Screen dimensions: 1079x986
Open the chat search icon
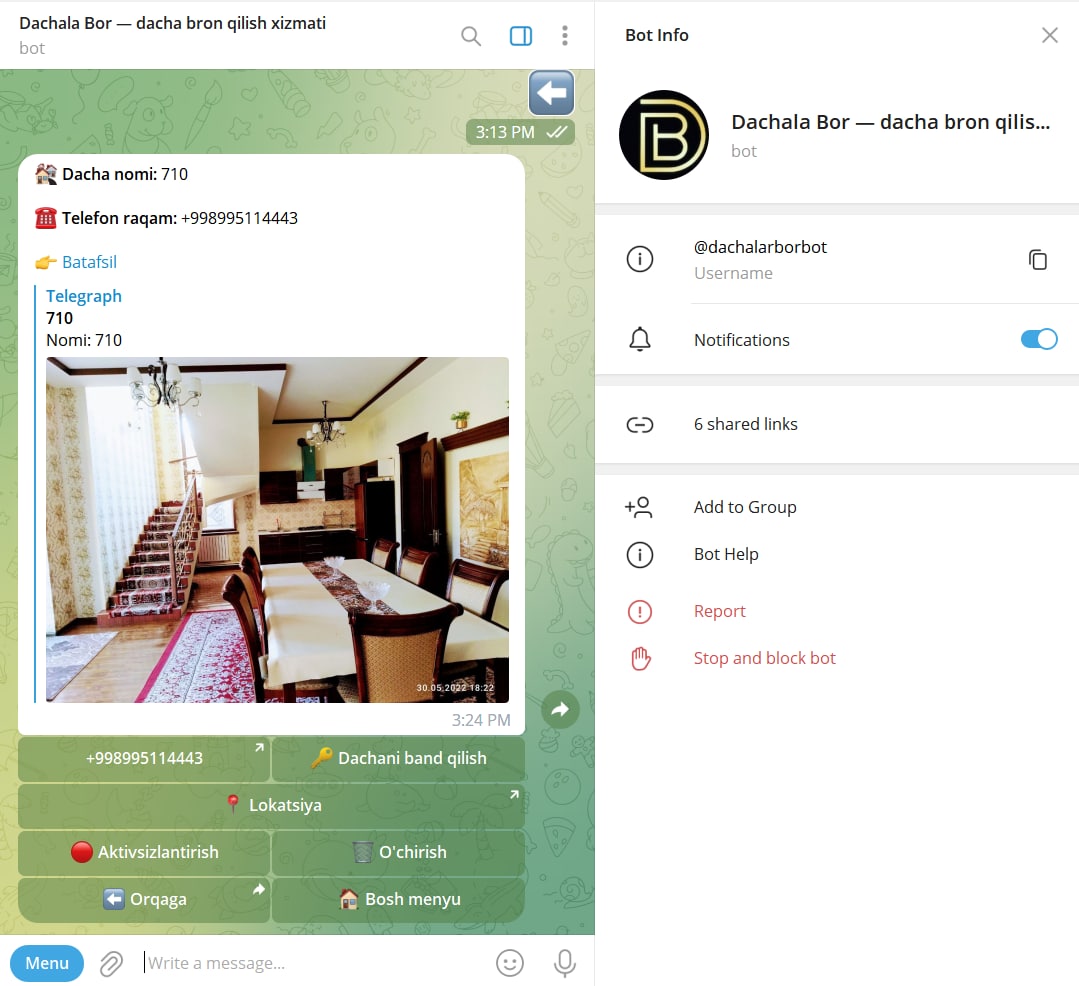[x=471, y=36]
